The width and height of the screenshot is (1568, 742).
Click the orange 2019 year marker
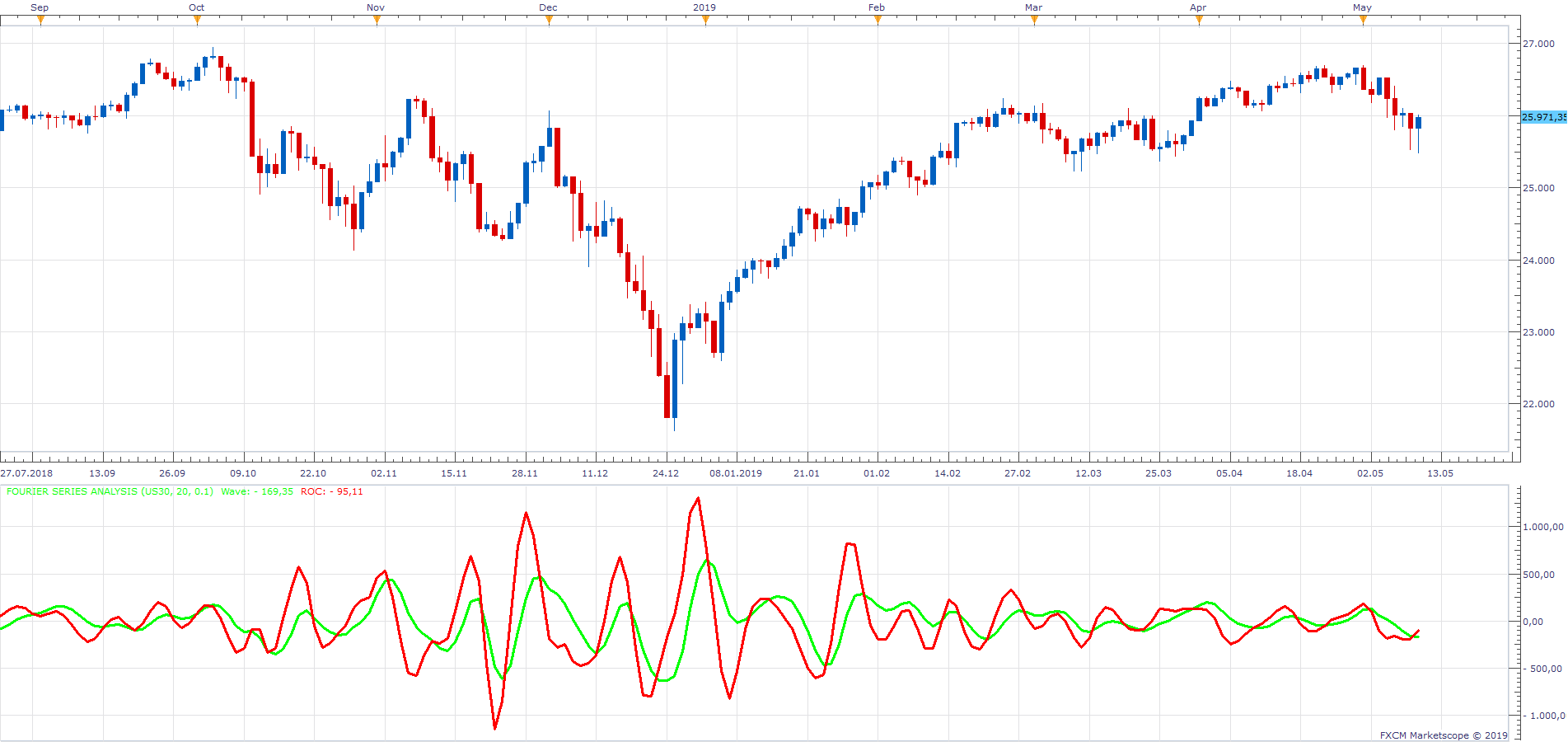click(x=705, y=21)
